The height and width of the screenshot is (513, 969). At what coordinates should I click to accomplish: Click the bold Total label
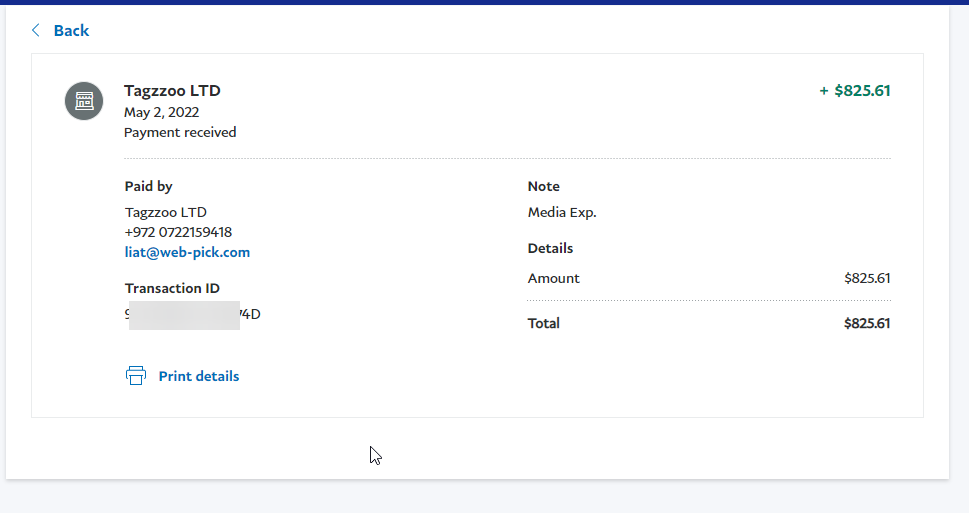[544, 323]
